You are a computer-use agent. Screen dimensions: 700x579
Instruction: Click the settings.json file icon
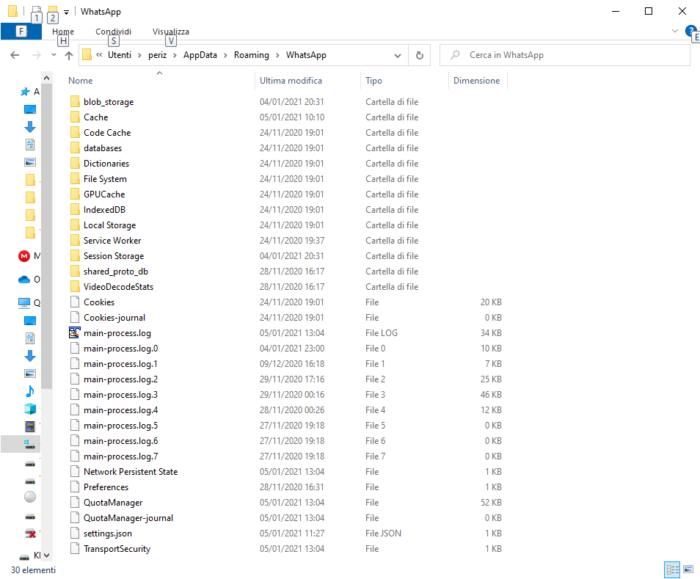(75, 533)
